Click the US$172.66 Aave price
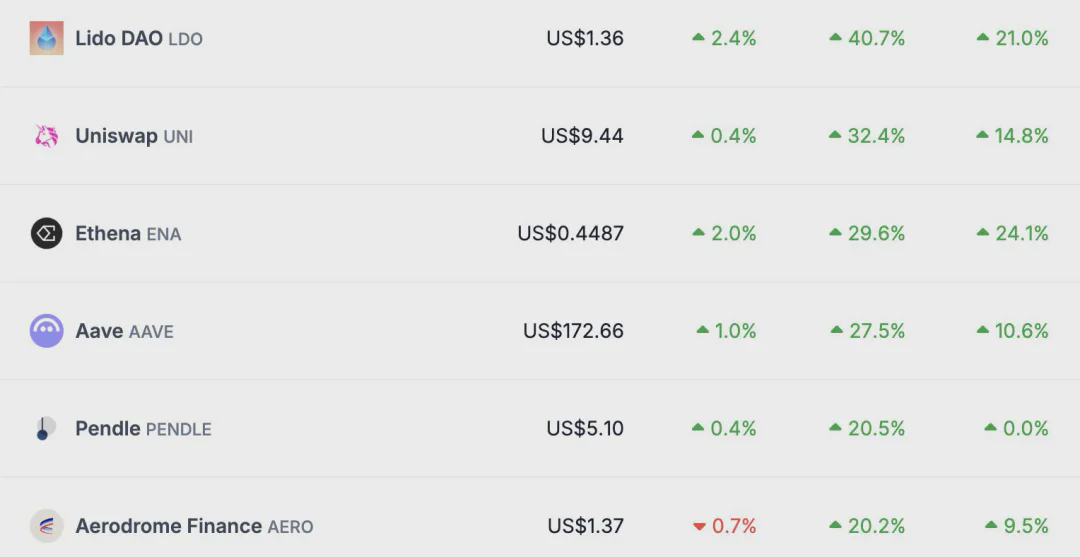The image size is (1080, 557). click(573, 331)
